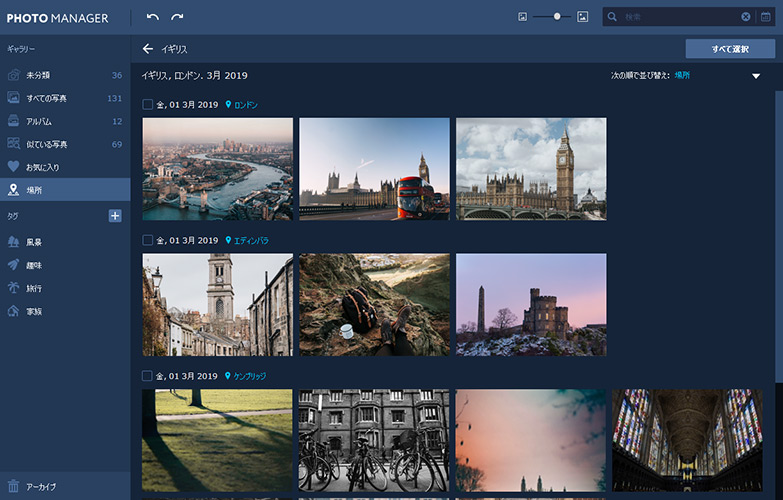Open アルバム in the sidebar

click(65, 121)
